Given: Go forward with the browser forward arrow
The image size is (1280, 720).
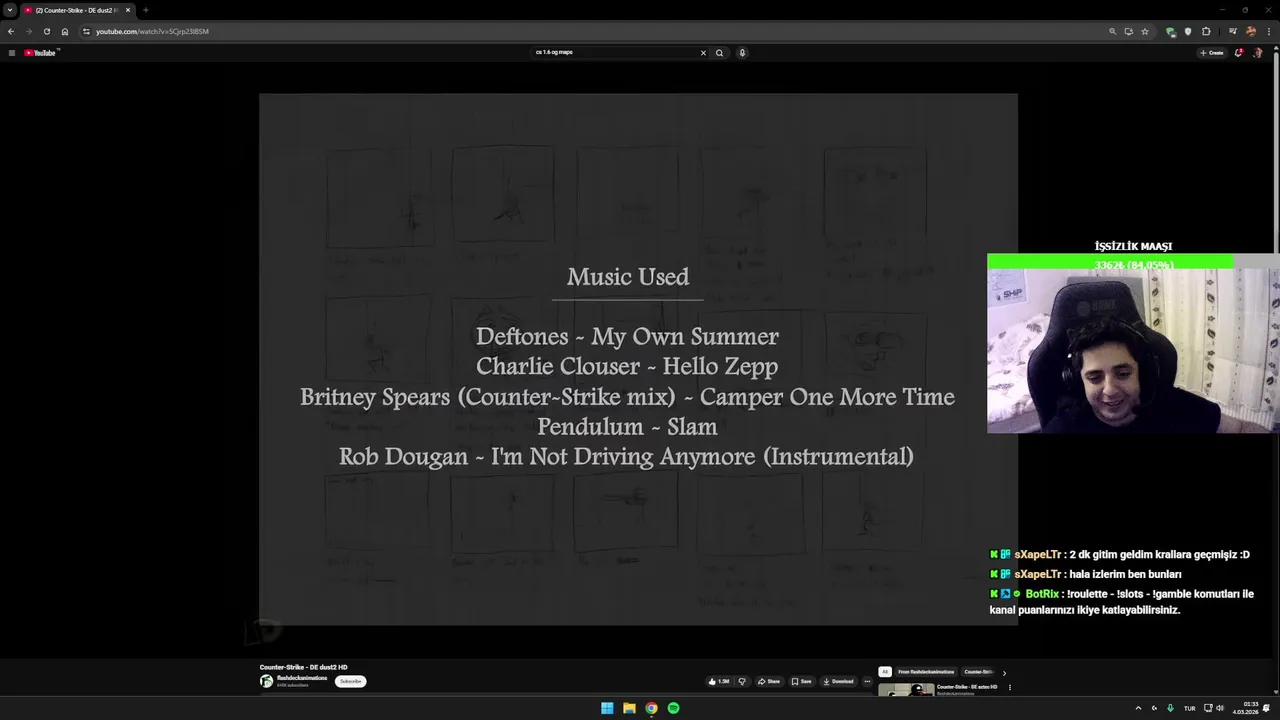Looking at the screenshot, I should coord(28,31).
